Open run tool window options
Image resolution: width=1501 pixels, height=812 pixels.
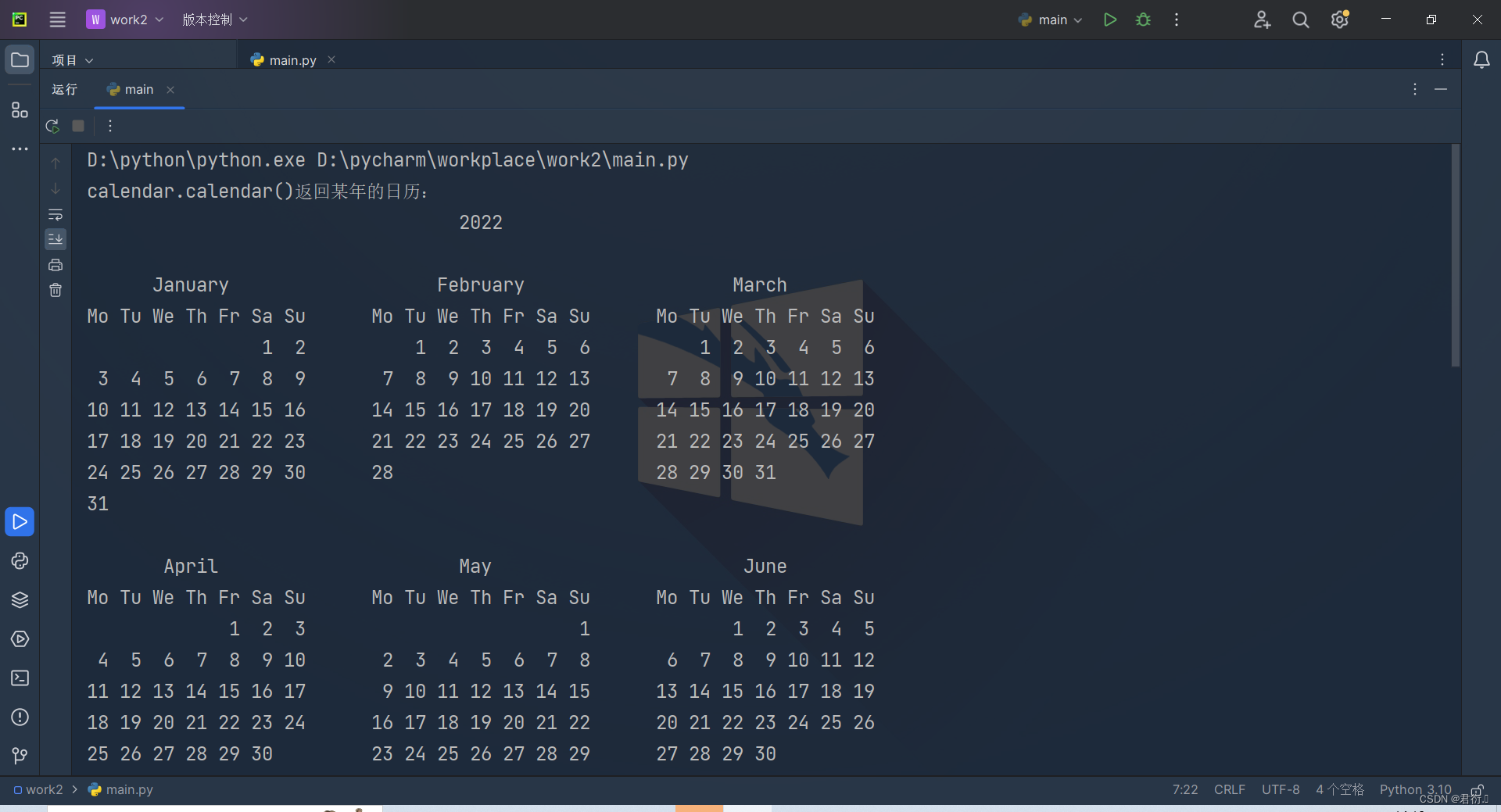click(x=1415, y=89)
